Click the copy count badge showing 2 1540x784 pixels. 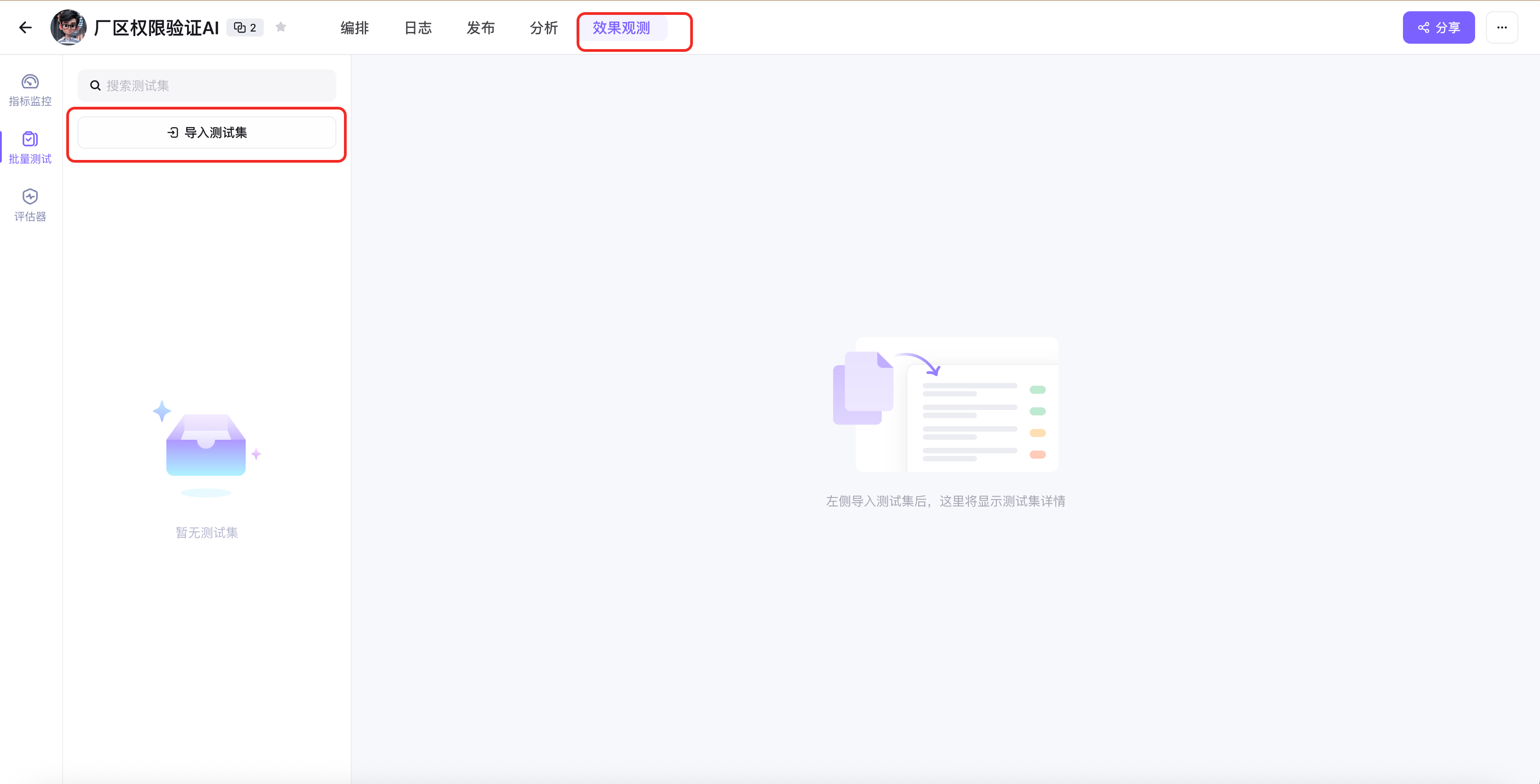click(245, 27)
